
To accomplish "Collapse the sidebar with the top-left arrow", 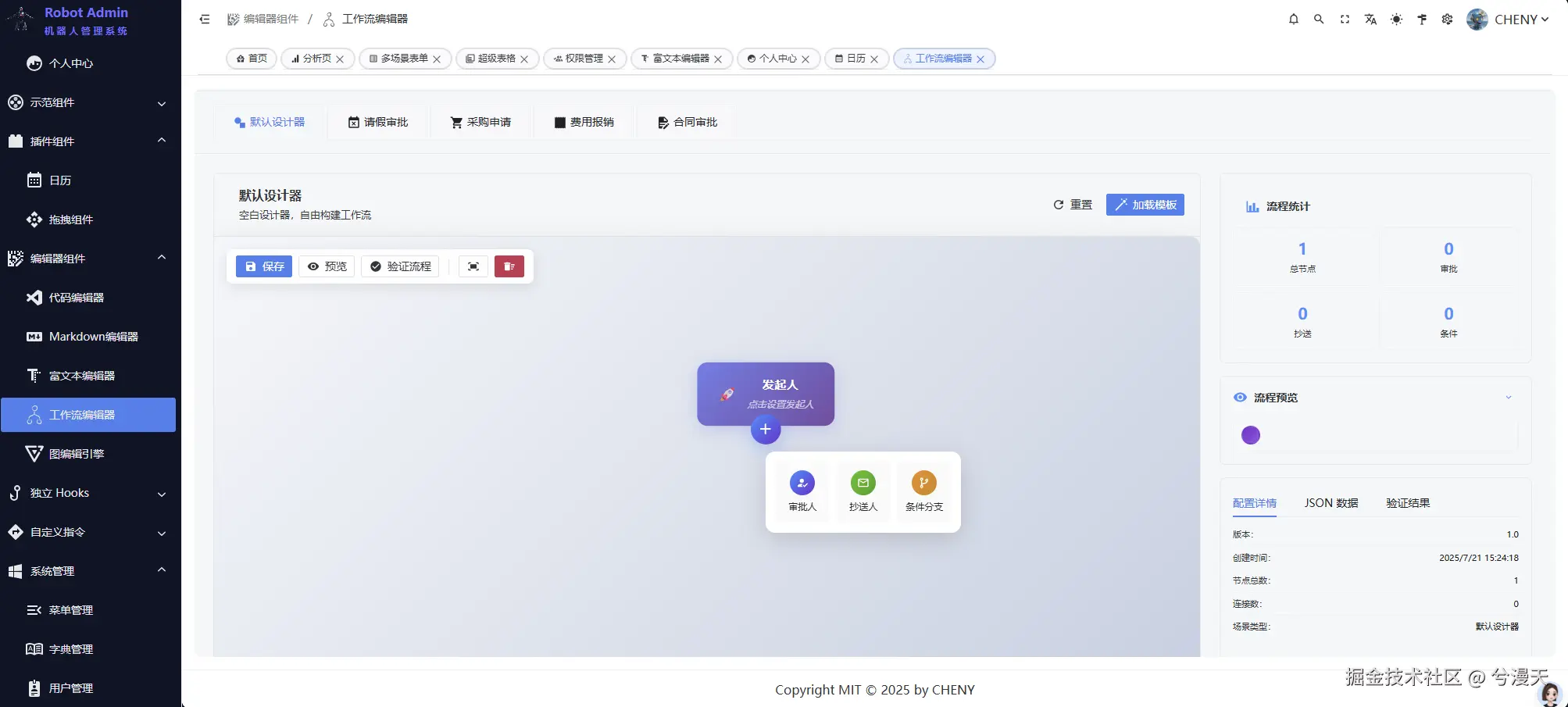I will (x=204, y=19).
